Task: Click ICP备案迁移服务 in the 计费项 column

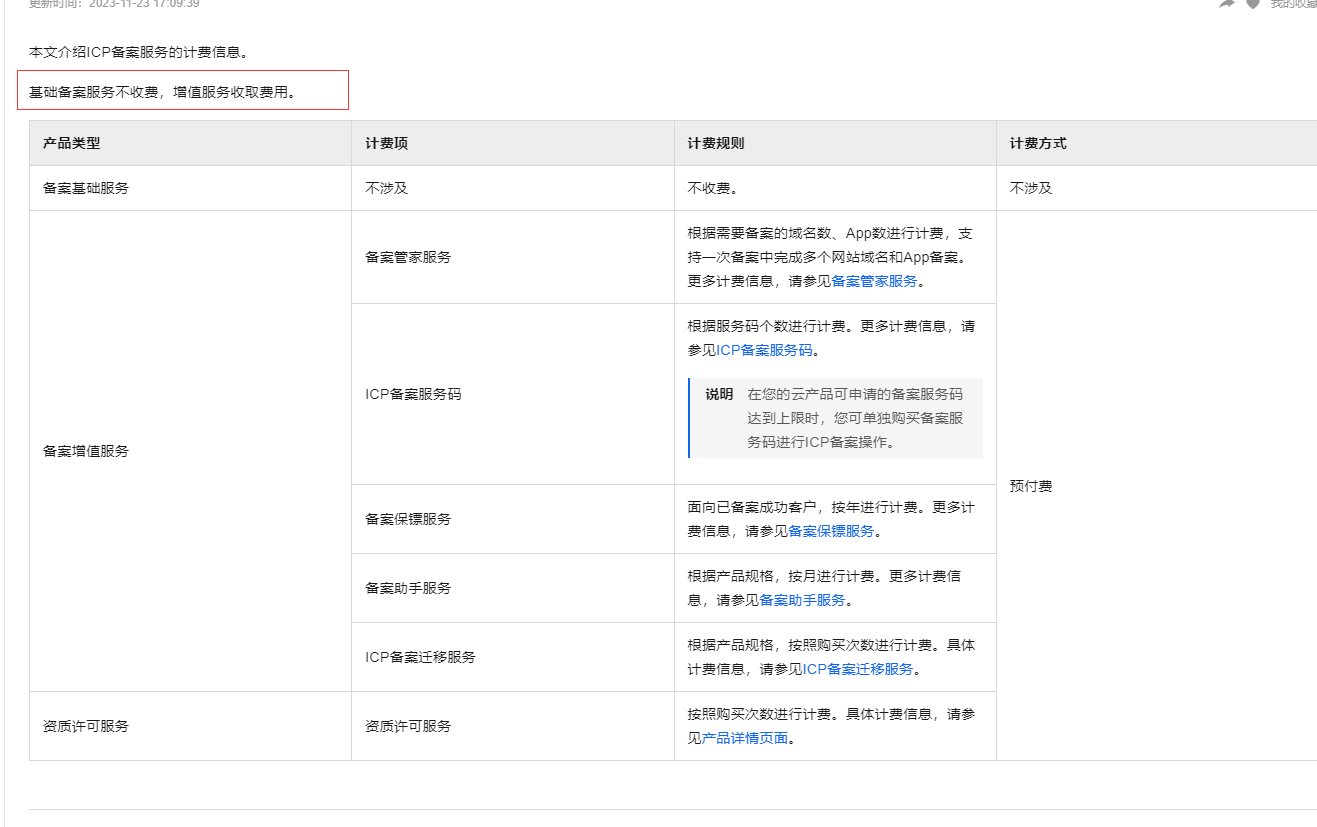Action: click(513, 657)
